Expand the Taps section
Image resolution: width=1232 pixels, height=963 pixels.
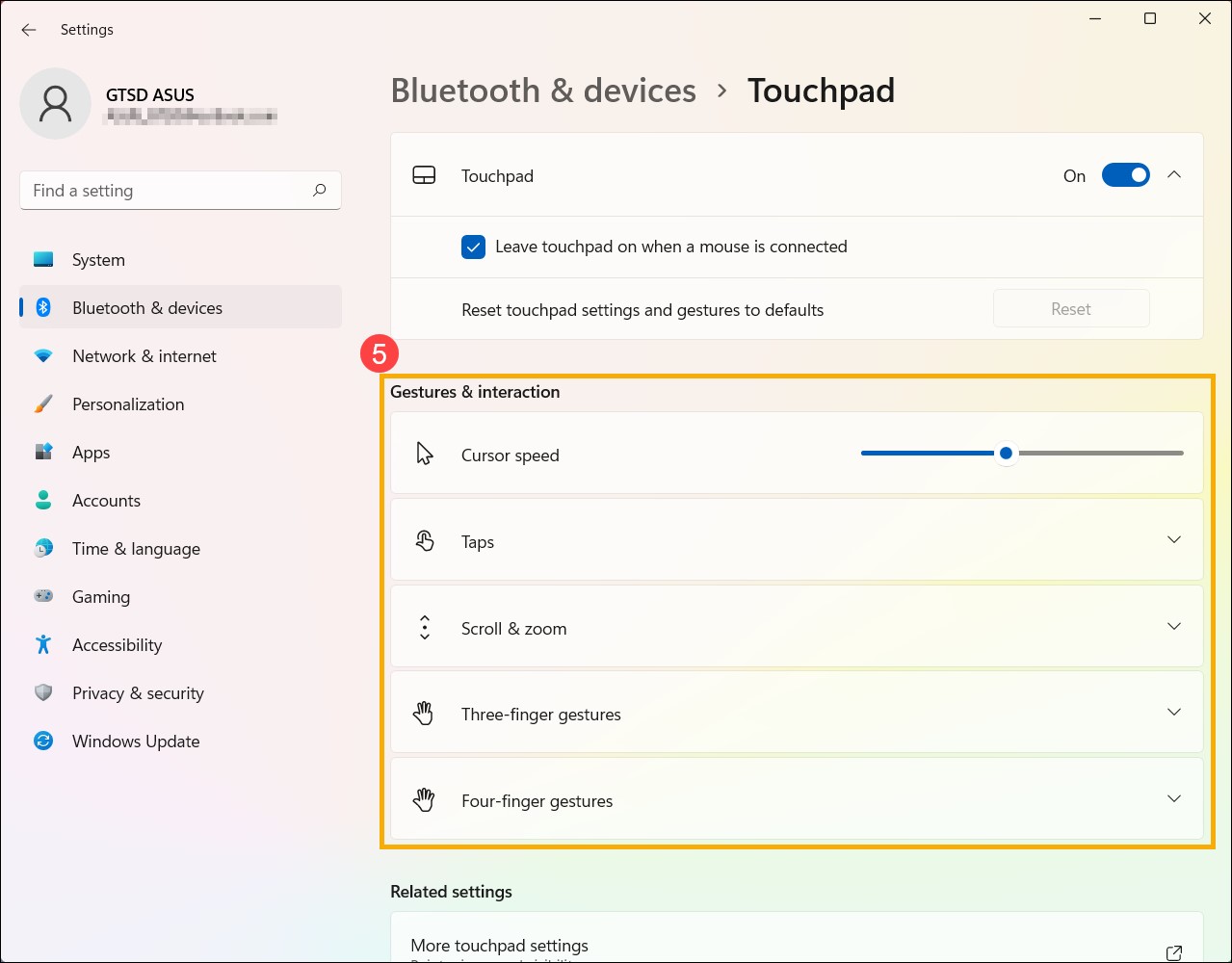coord(1173,539)
